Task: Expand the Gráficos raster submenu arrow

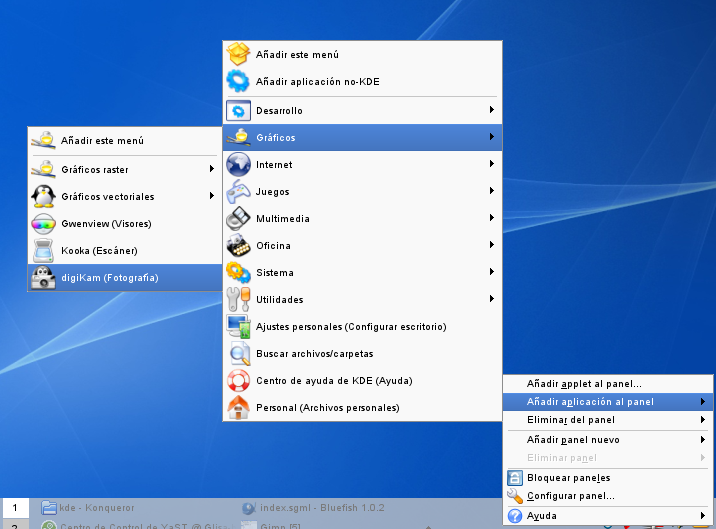Action: [212, 170]
